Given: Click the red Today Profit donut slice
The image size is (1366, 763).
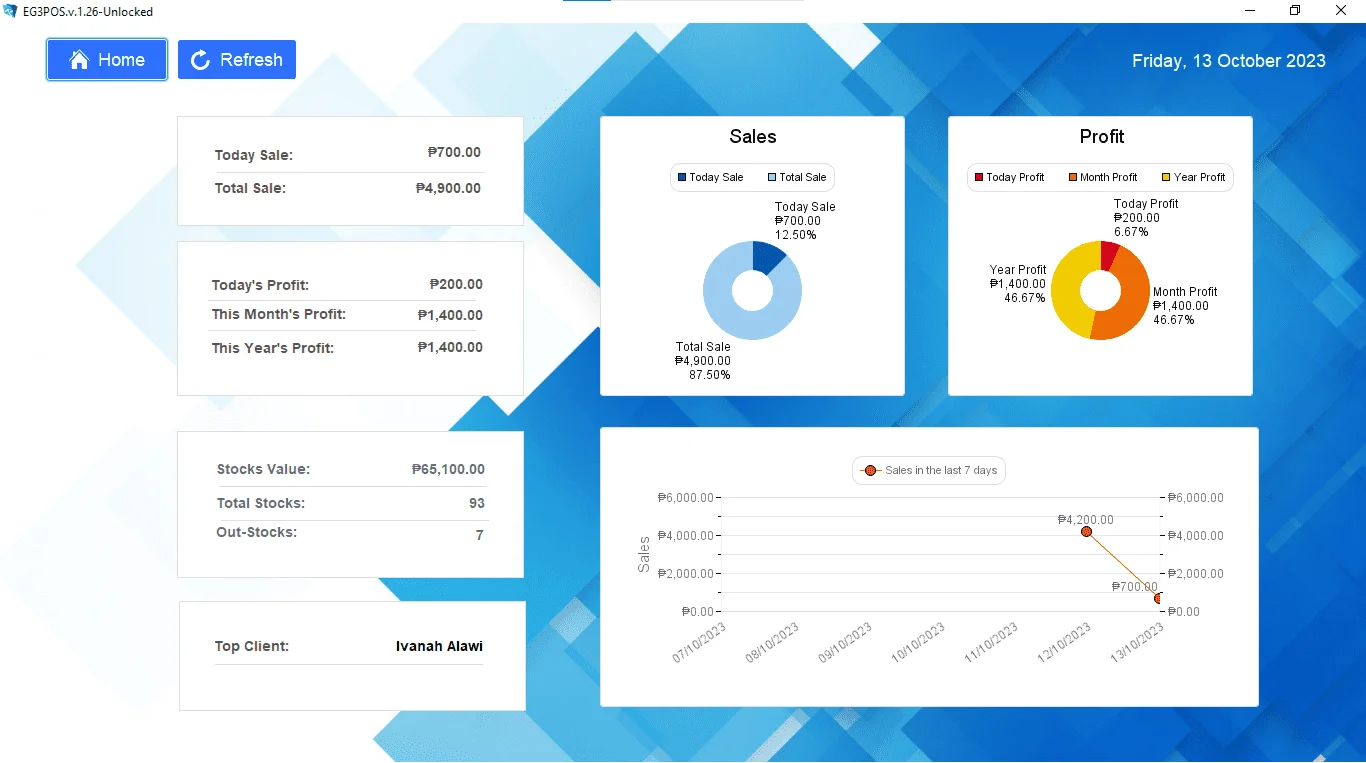Looking at the screenshot, I should [x=1108, y=255].
